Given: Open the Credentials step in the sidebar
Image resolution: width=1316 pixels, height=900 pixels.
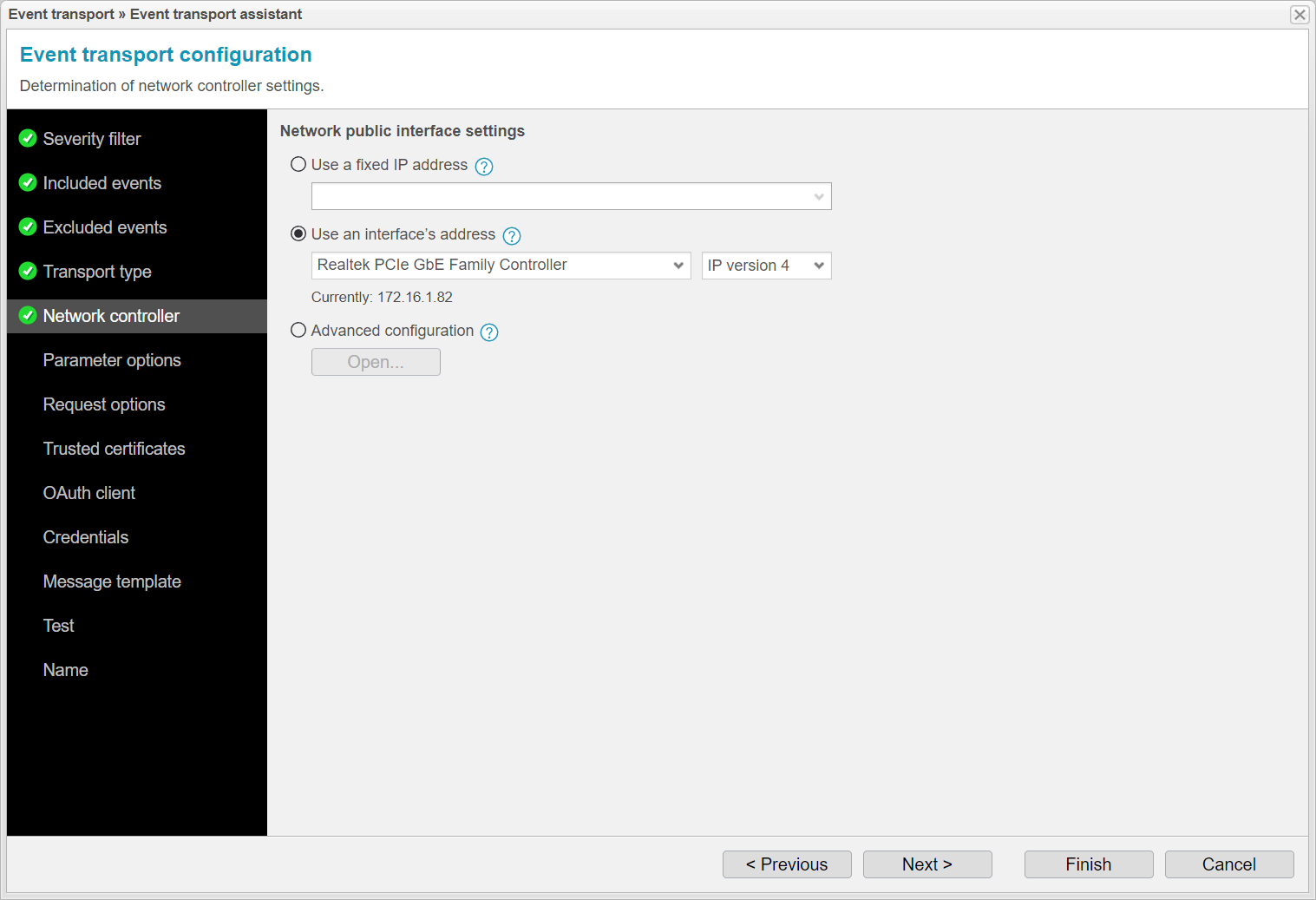Looking at the screenshot, I should pos(85,537).
